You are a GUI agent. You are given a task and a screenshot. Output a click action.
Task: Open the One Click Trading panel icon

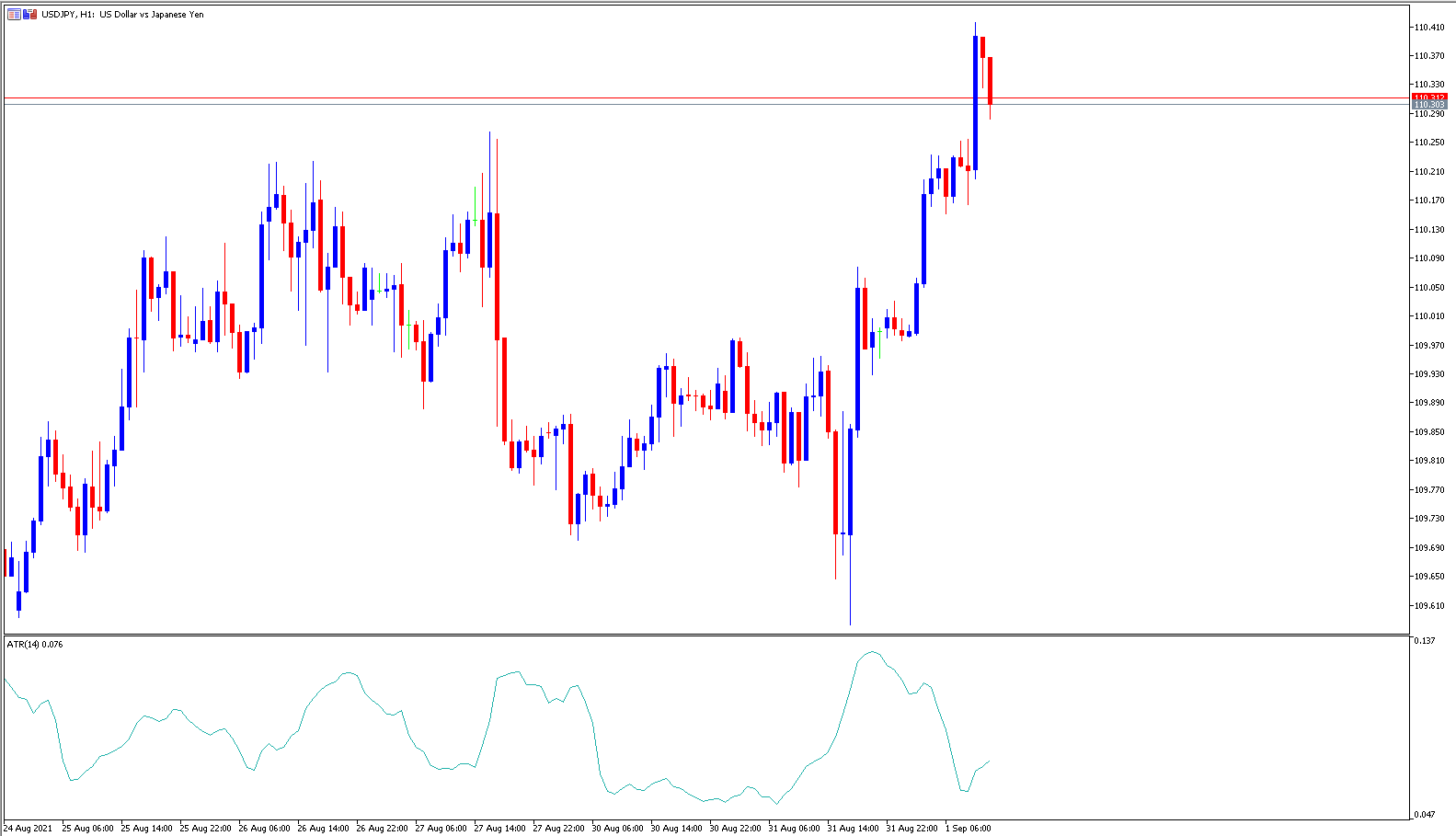coord(30,15)
